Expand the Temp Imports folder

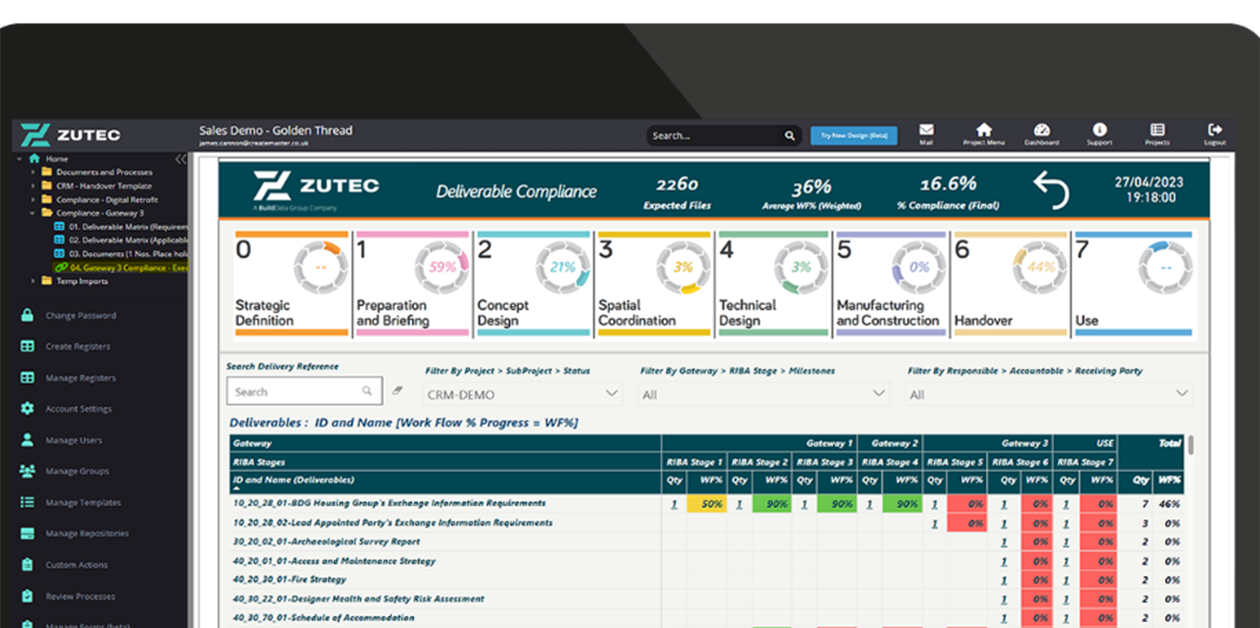pyautogui.click(x=34, y=282)
